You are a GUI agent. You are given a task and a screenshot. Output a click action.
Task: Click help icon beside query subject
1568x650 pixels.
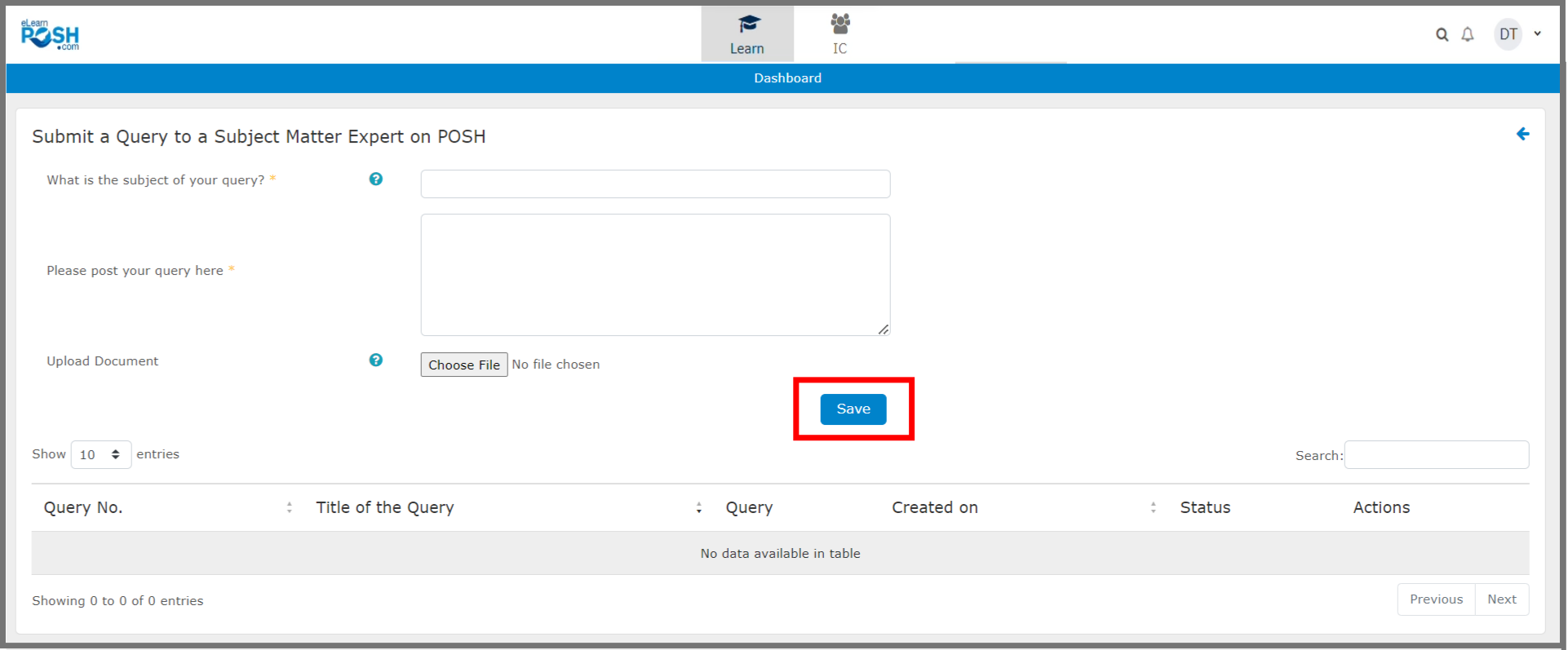point(375,179)
